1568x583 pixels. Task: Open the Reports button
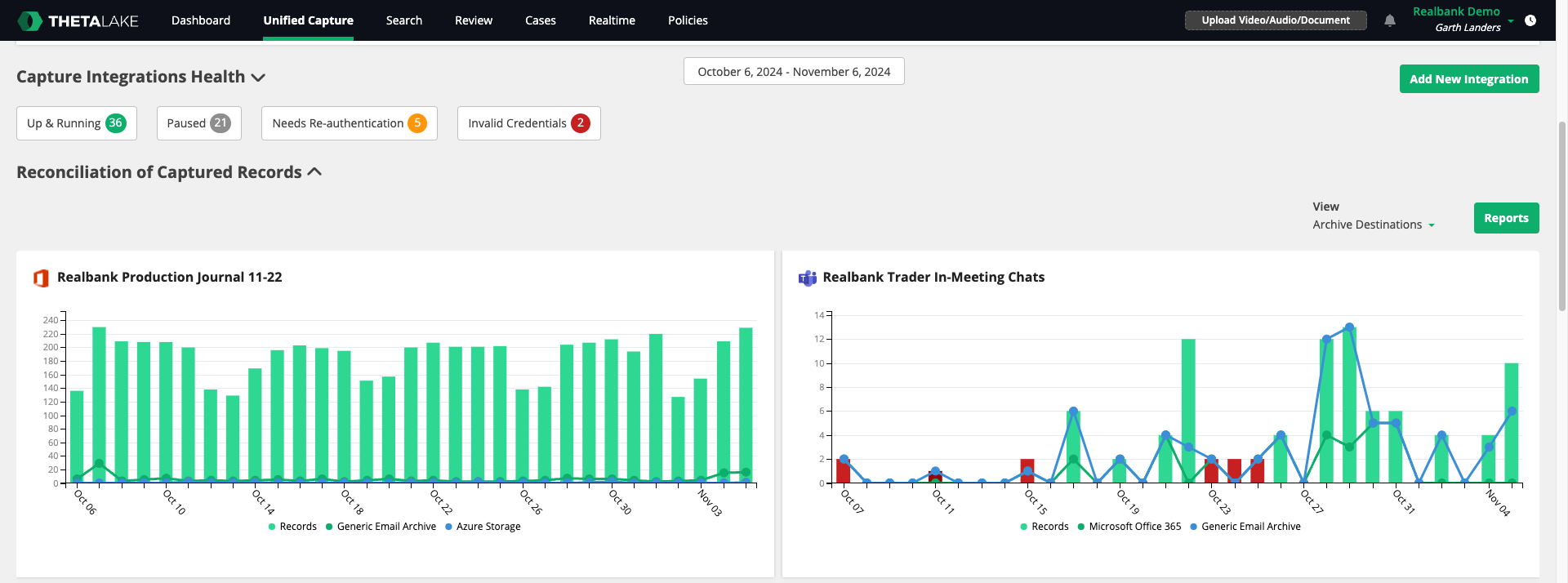coord(1507,218)
